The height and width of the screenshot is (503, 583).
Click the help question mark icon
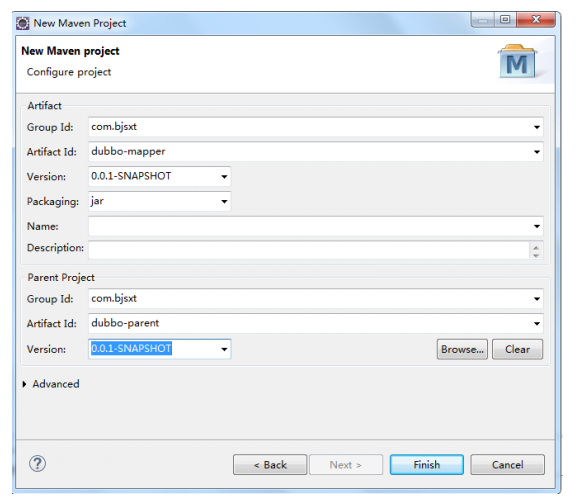coord(38,464)
